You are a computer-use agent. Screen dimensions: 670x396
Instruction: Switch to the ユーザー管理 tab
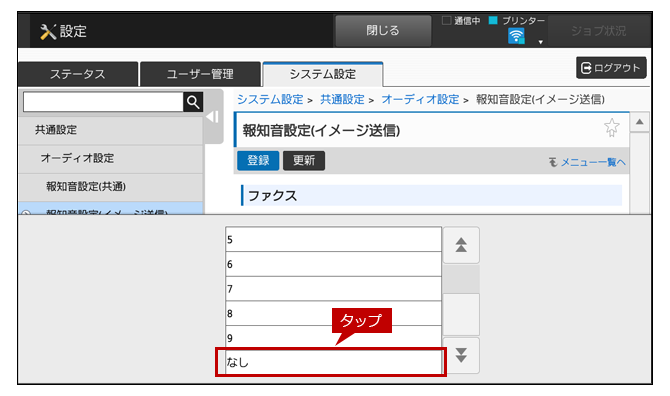(200, 74)
